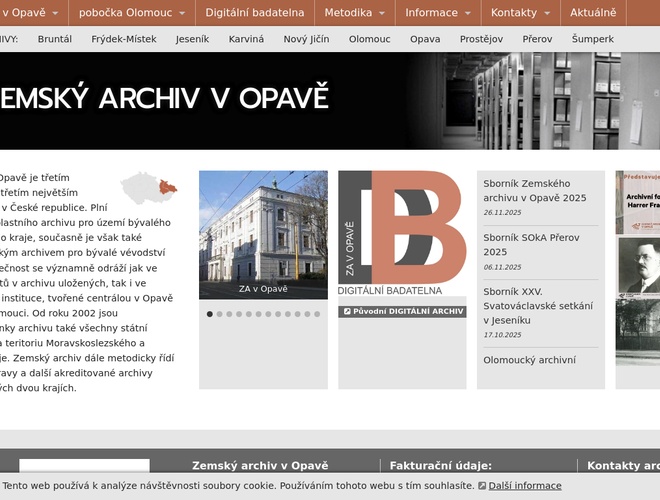Open Sborník Zemského archivu v Opavě 2025
The width and height of the screenshot is (660, 500).
click(x=535, y=190)
